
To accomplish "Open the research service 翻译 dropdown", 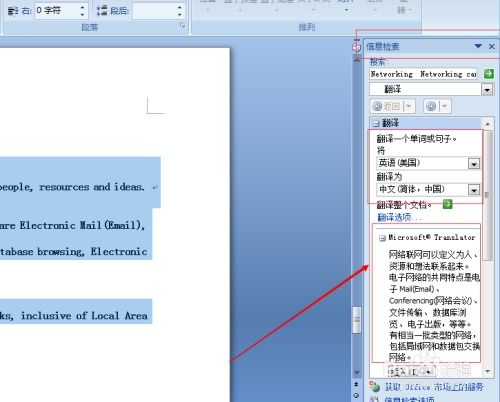I will coord(487,89).
